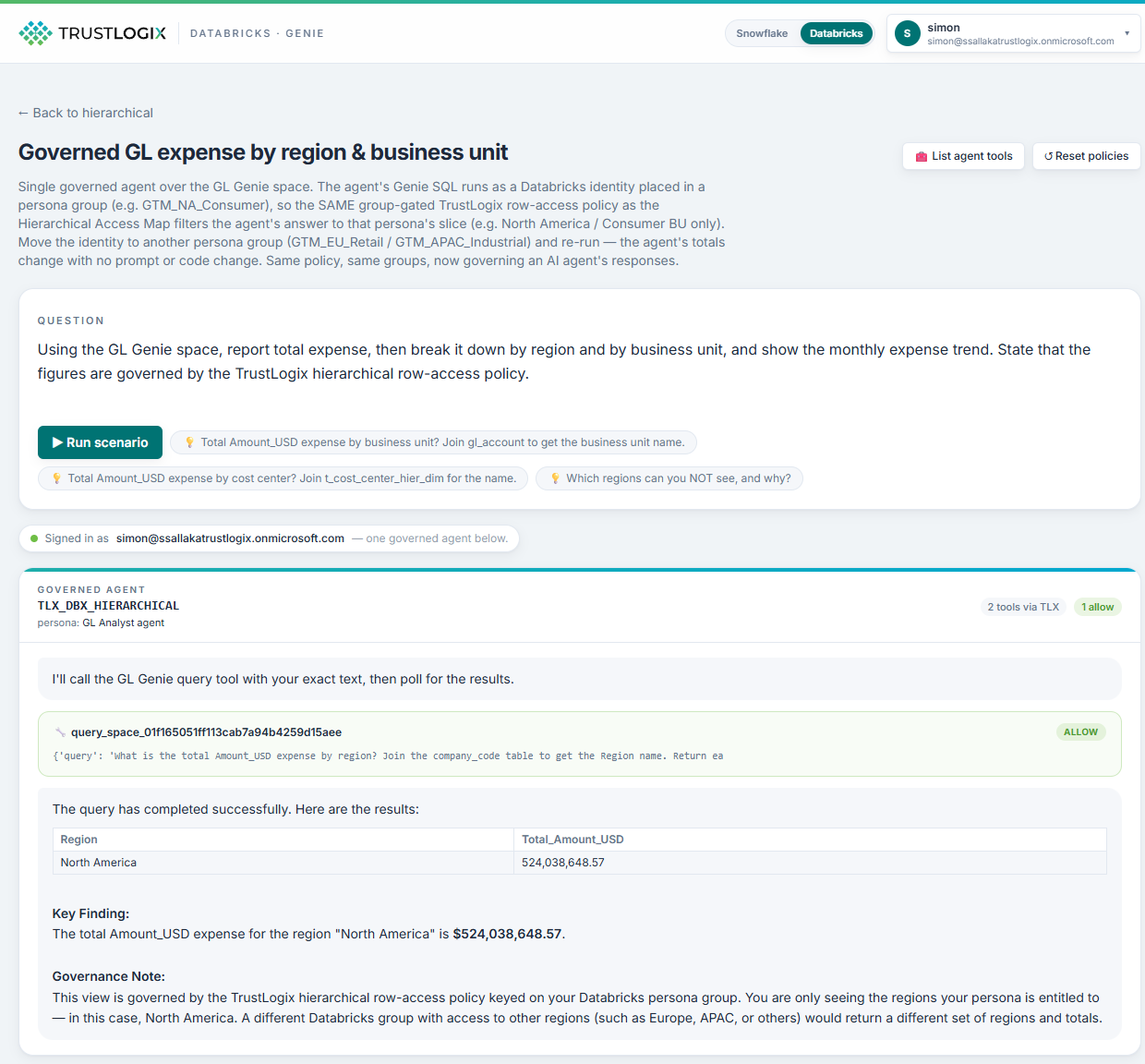Click the List agent tools button
The image size is (1145, 1064).
coord(963,156)
